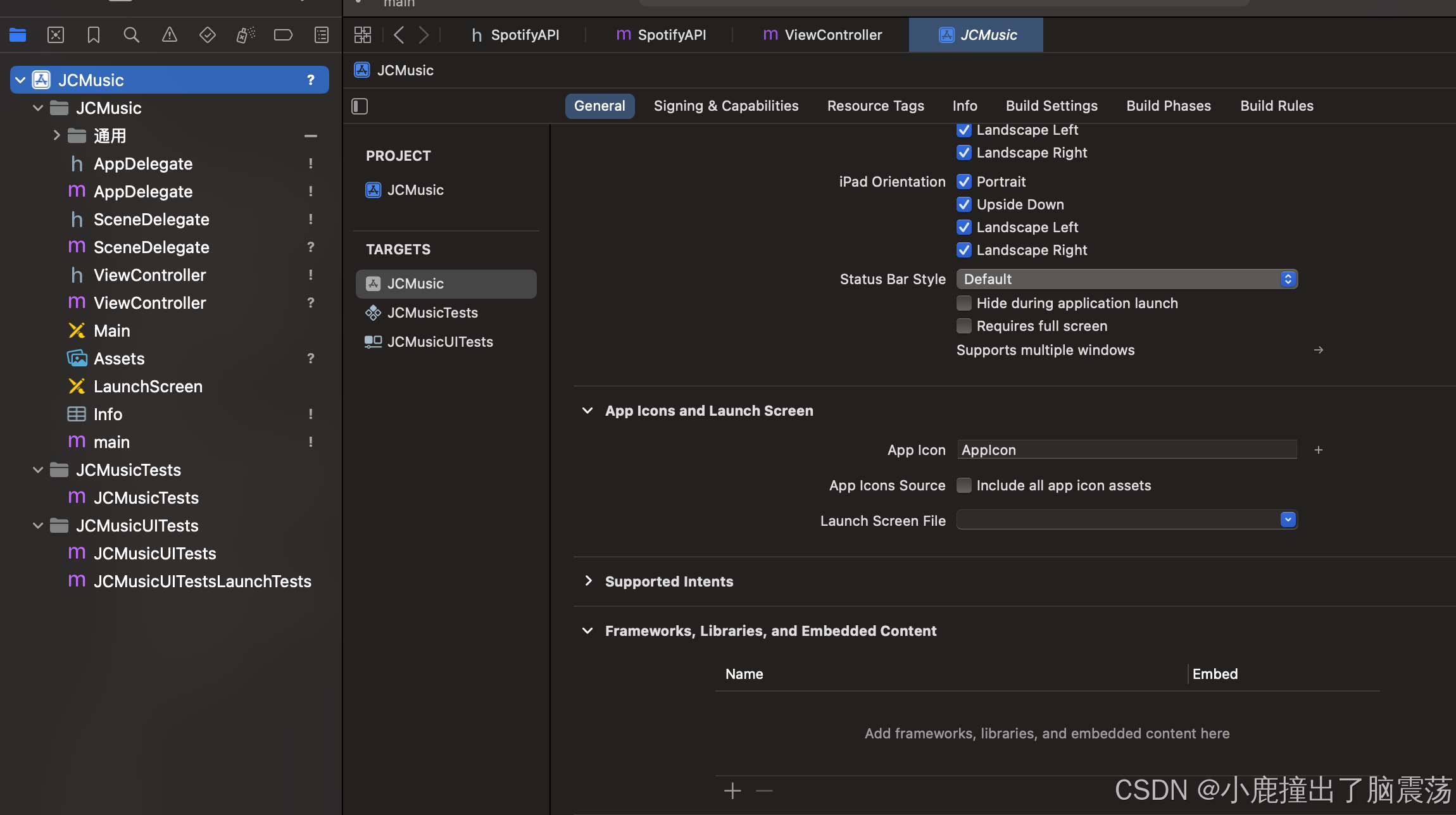Click the General tab in project settings
Screen dimensions: 1456x815
(x=600, y=105)
